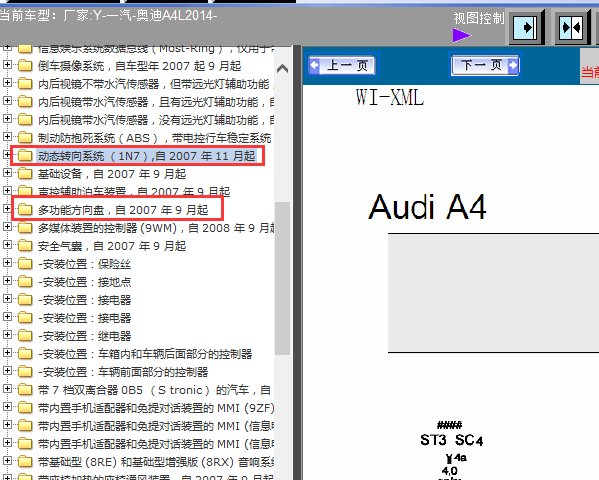Click the tree panel vertical scrollbar thumb
The image size is (599, 480).
click(282, 278)
